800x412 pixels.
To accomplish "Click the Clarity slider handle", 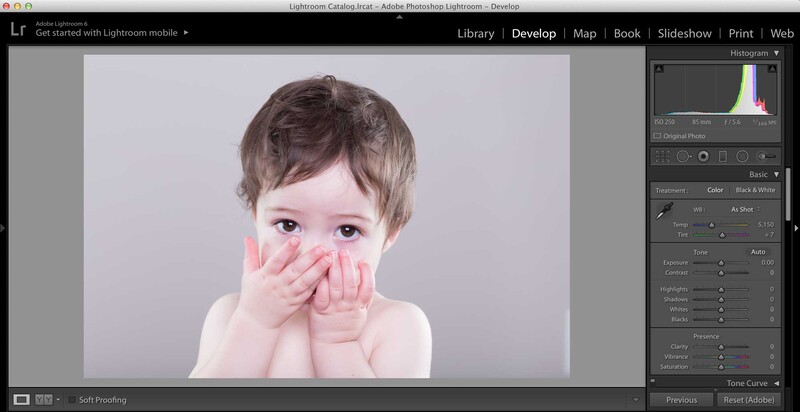I will coord(721,347).
